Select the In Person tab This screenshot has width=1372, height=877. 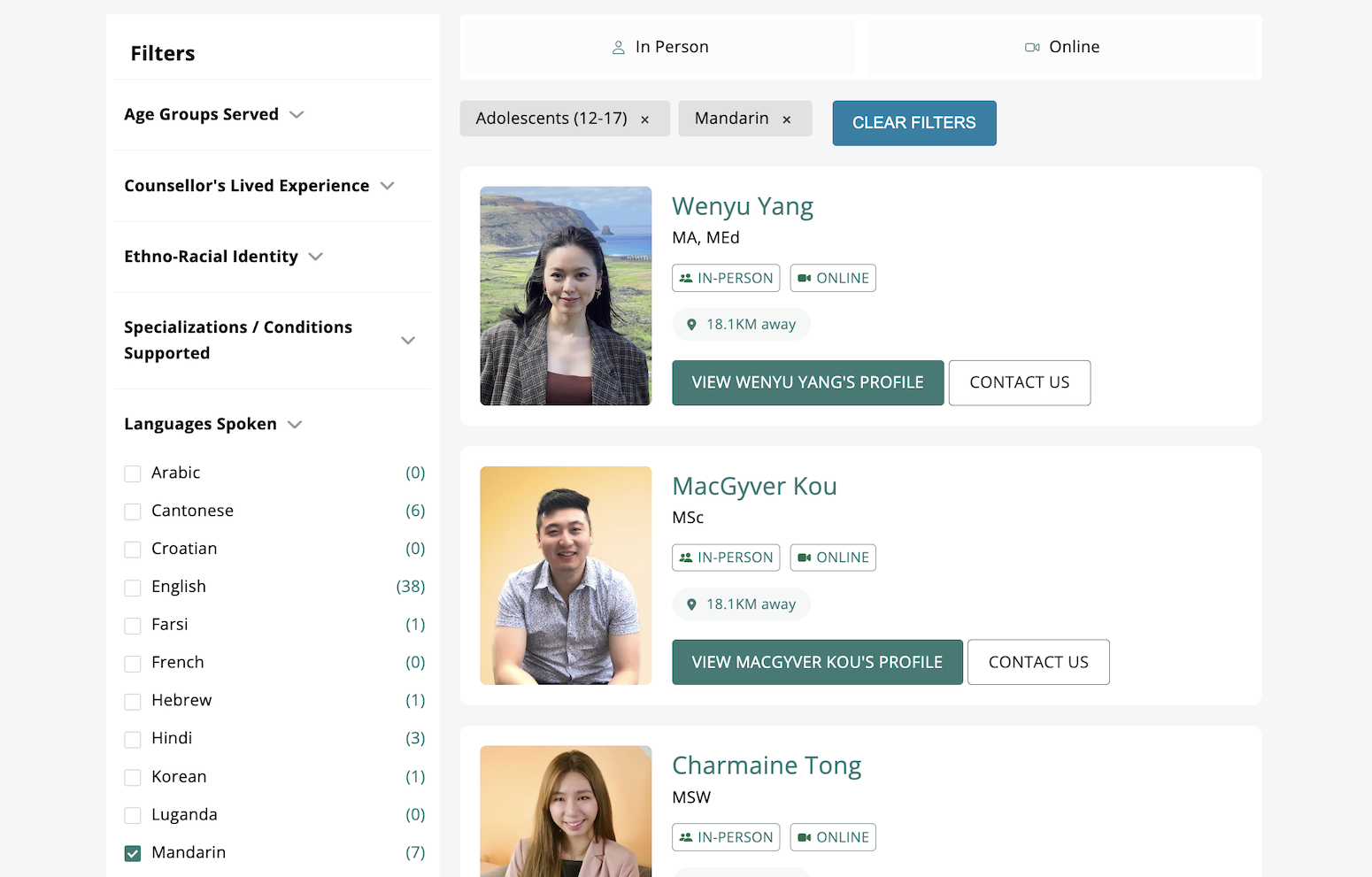pos(659,46)
